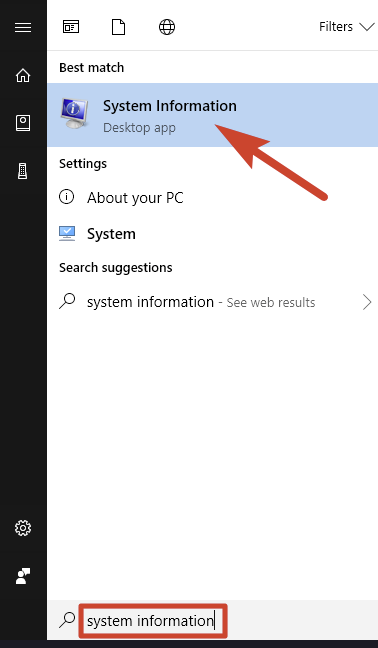The width and height of the screenshot is (378, 648).
Task: Go to Home in the Cortana sidebar
Action: tap(23, 75)
